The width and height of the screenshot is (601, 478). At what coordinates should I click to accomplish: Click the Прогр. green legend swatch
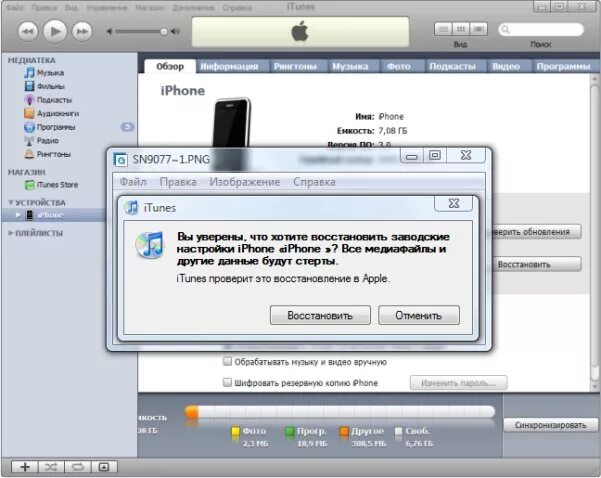[290, 431]
